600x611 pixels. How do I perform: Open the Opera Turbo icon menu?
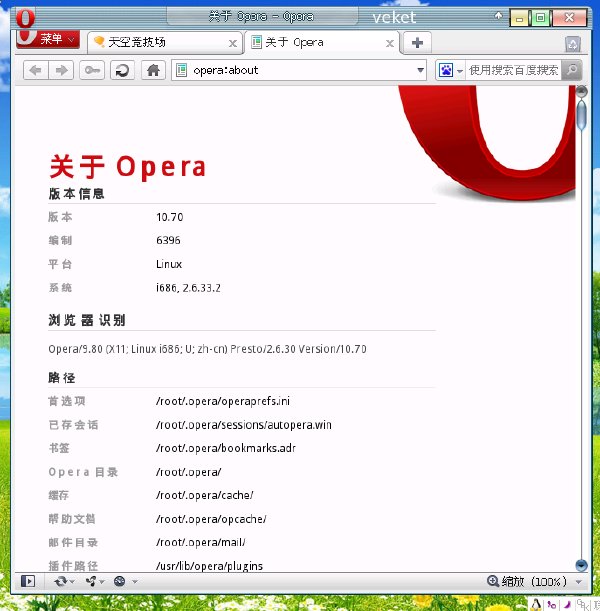click(x=120, y=581)
